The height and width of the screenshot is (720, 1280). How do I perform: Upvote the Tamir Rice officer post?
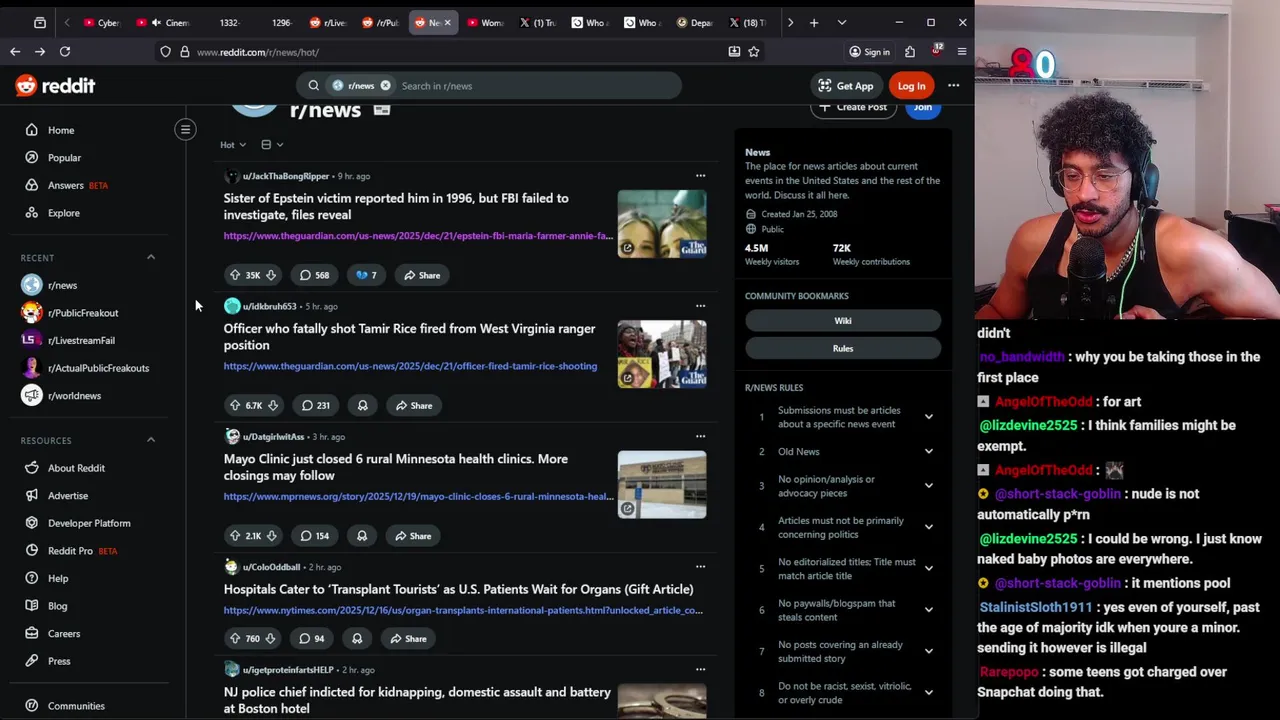[235, 405]
